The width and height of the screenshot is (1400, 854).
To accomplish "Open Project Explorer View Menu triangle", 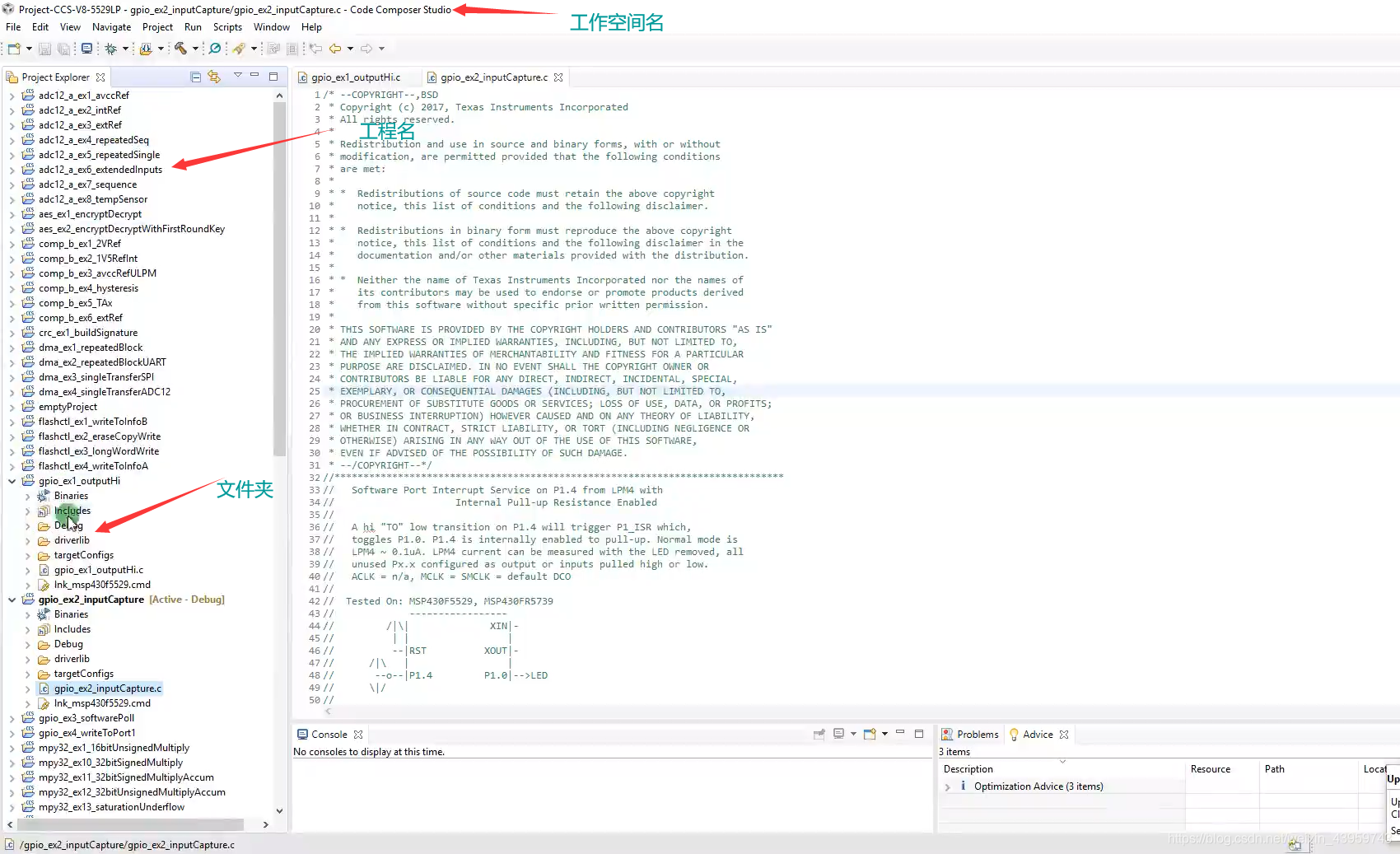I will click(238, 75).
